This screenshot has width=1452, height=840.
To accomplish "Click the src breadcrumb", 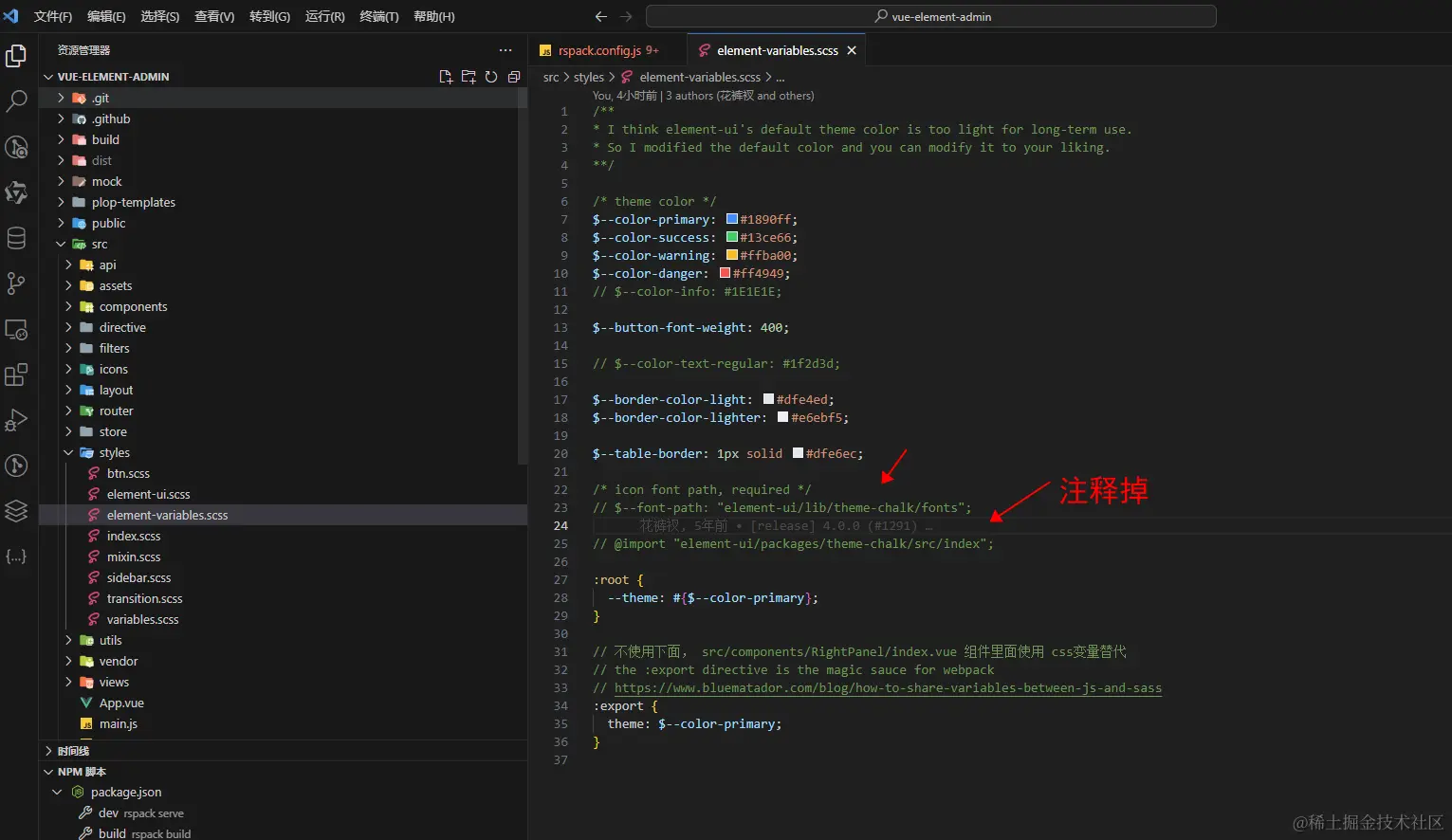I will point(551,77).
